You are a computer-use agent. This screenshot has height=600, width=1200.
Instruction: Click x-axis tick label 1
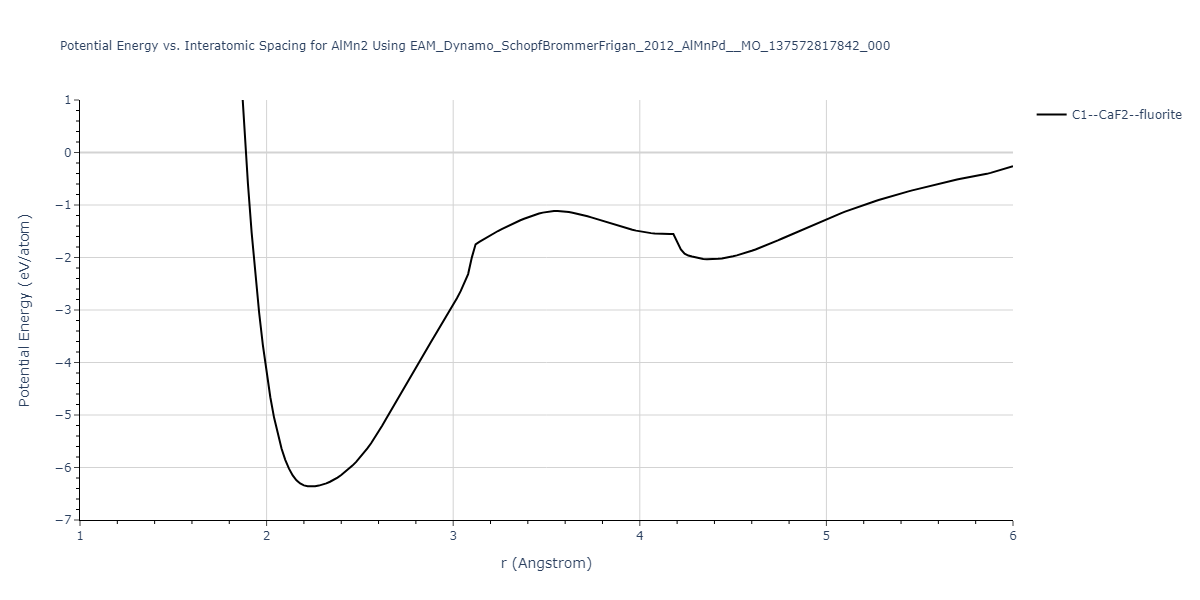click(x=80, y=536)
